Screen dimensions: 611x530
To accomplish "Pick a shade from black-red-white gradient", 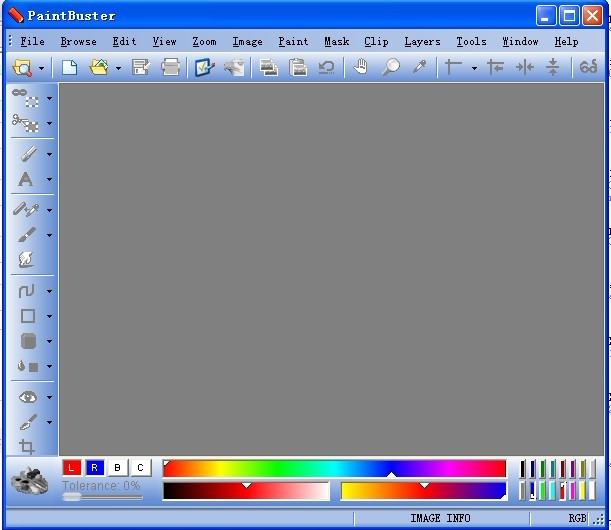I will point(246,491).
